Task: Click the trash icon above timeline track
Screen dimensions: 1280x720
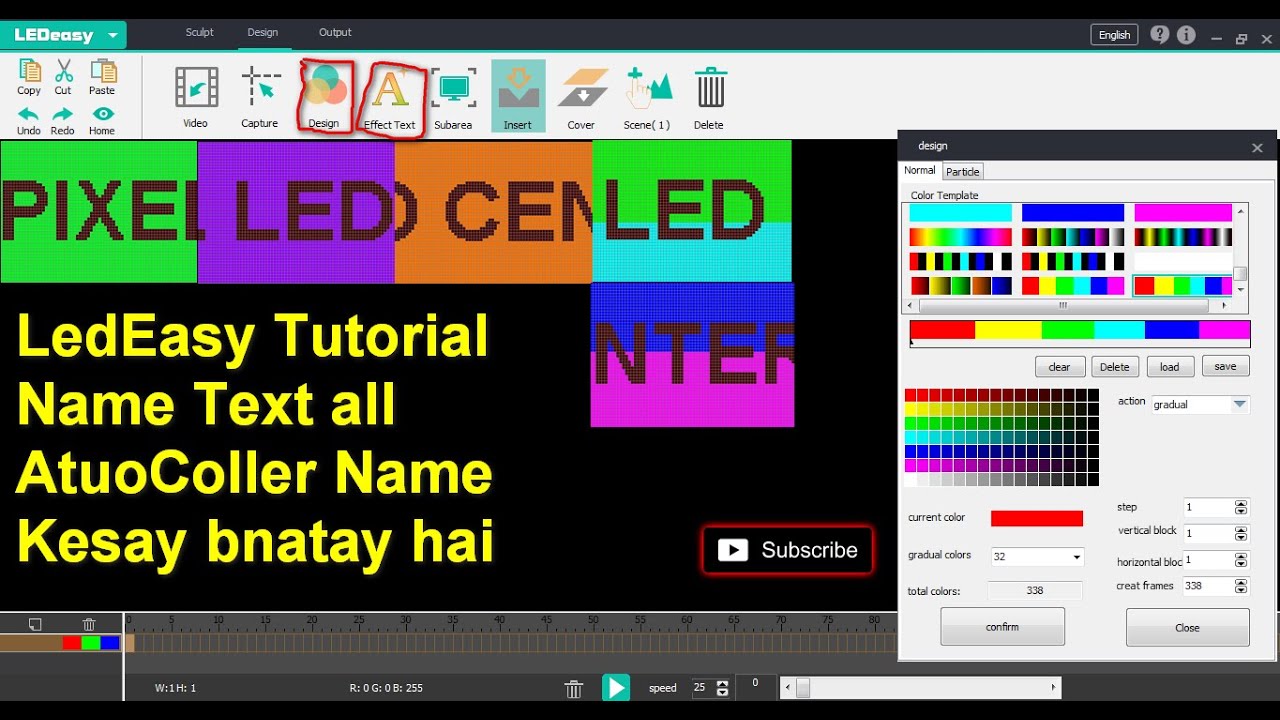Action: click(89, 624)
